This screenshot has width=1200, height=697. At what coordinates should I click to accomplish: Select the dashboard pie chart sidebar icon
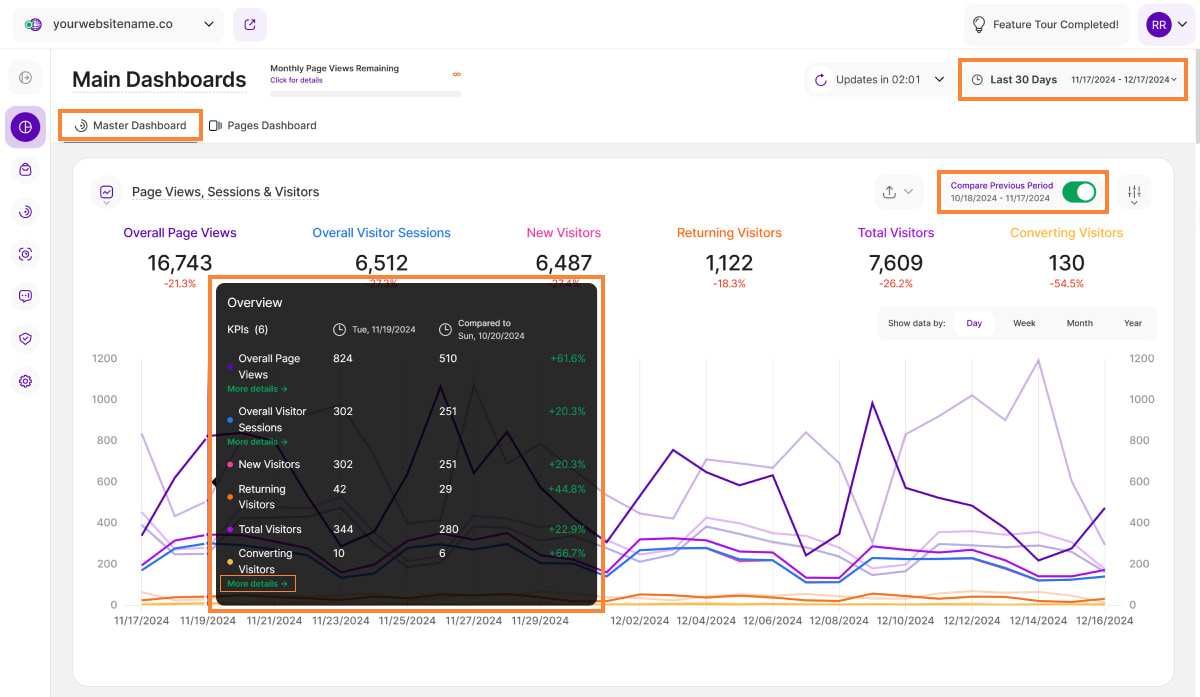(25, 127)
